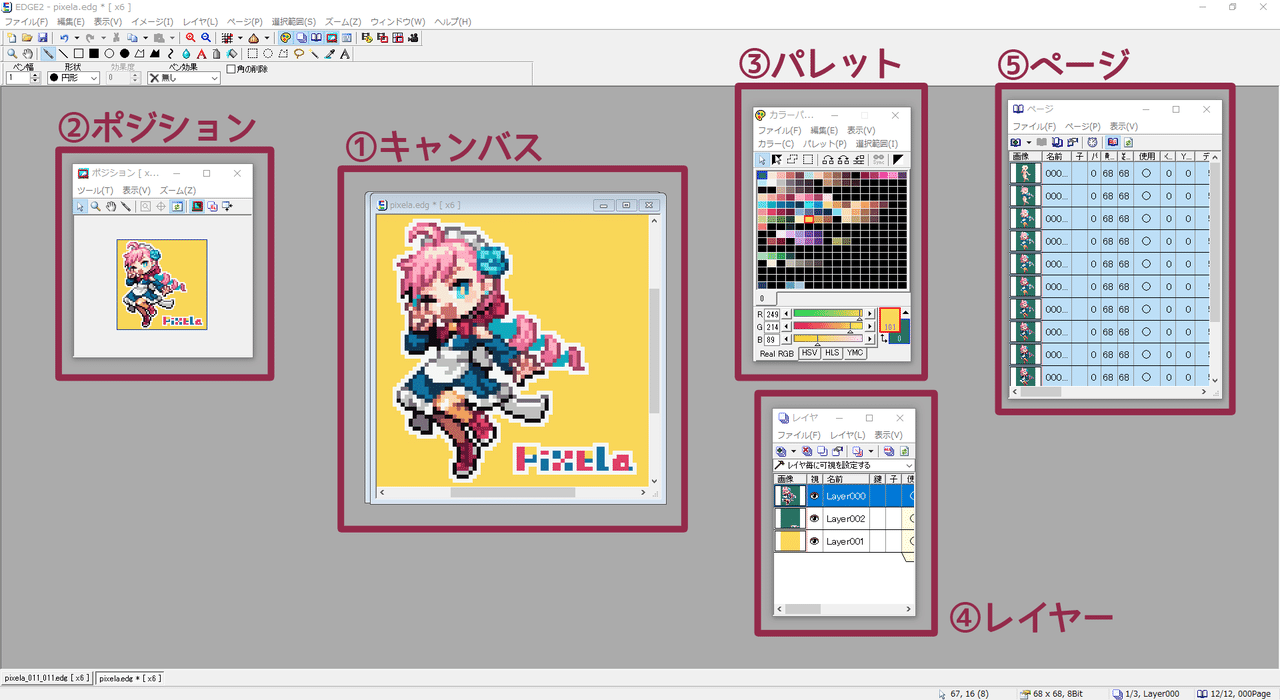Check the 角の削除 checkbox
Viewport: 1280px width, 700px height.
[x=231, y=68]
